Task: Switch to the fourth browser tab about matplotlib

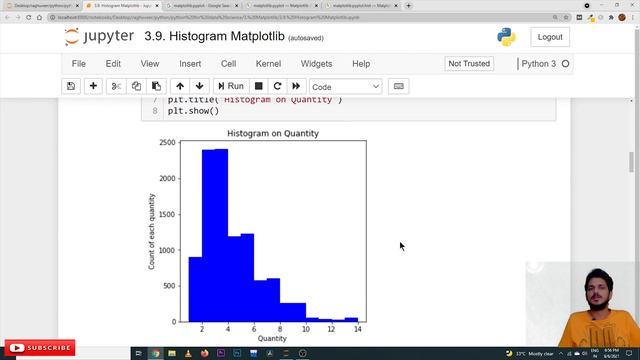Action: tap(282, 6)
